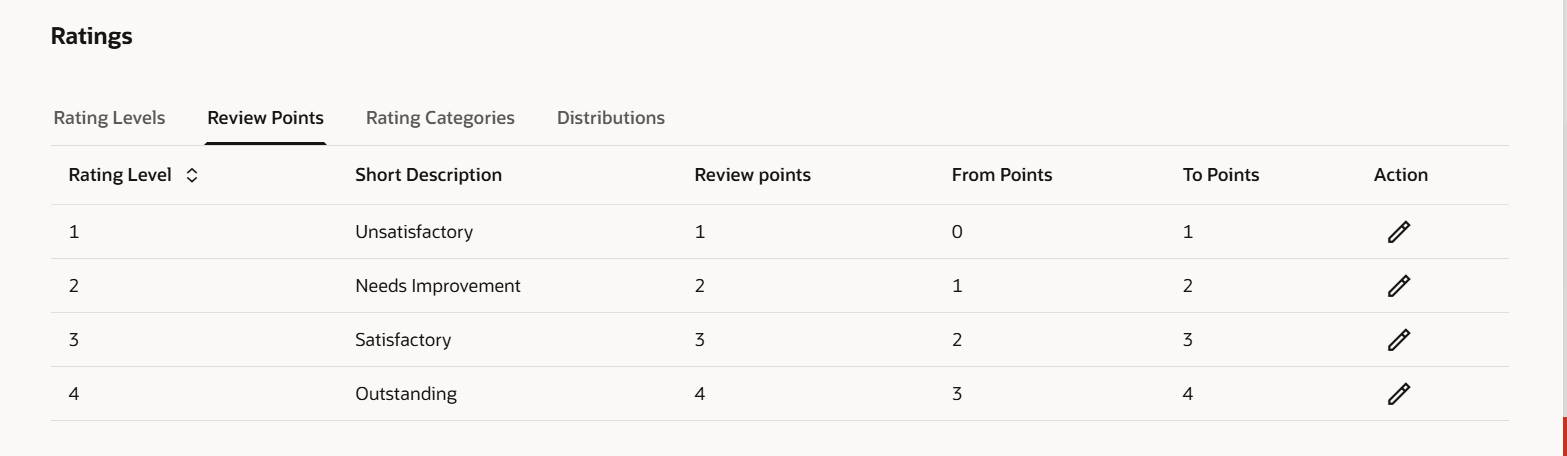Image resolution: width=1567 pixels, height=456 pixels.
Task: Select the Satisfactory description cell
Action: click(x=403, y=340)
